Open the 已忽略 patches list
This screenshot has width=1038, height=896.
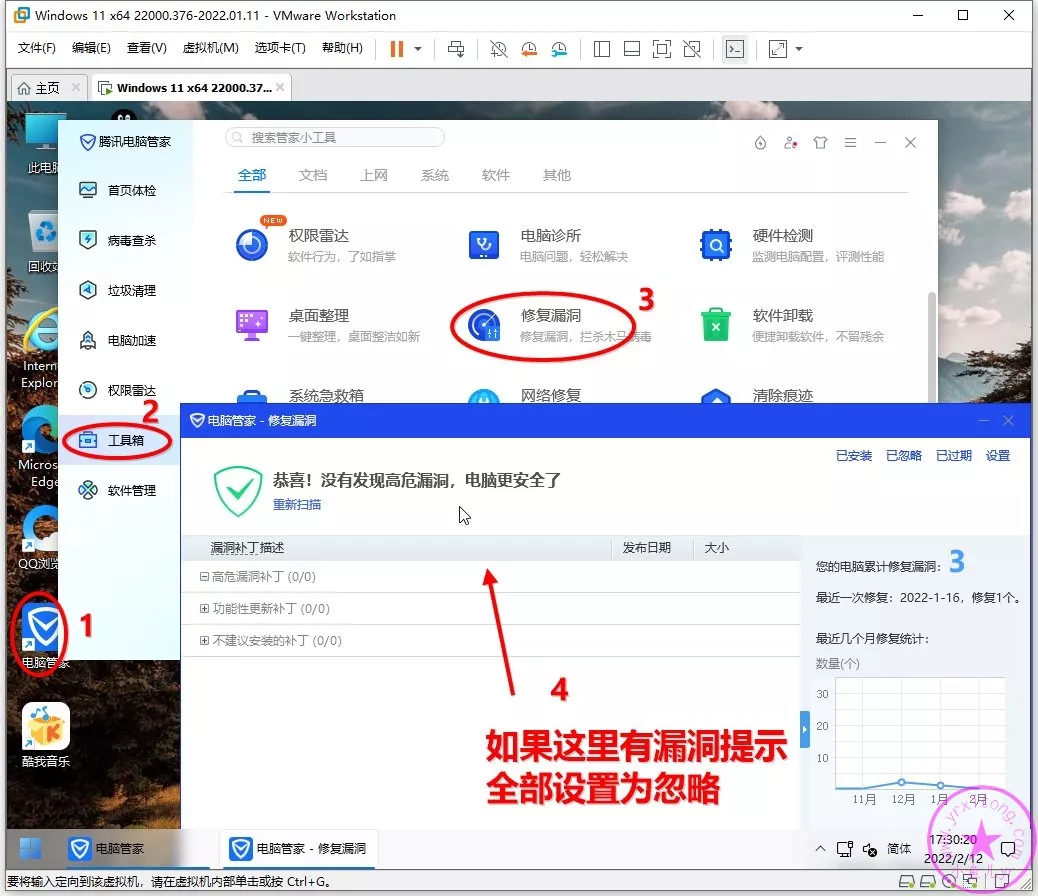point(904,456)
